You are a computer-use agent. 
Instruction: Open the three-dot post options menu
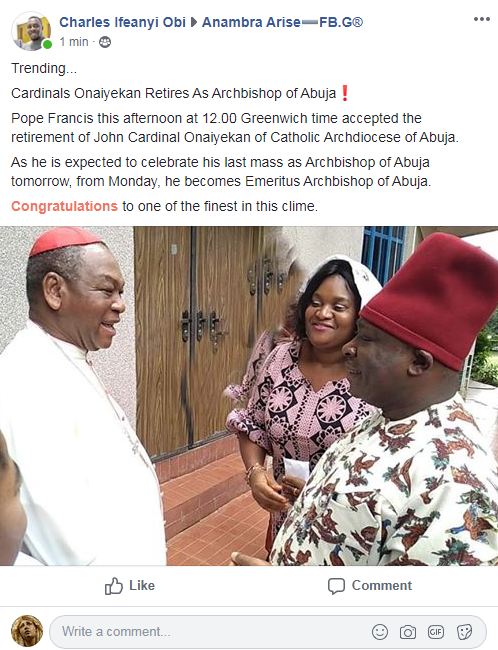coord(481,19)
